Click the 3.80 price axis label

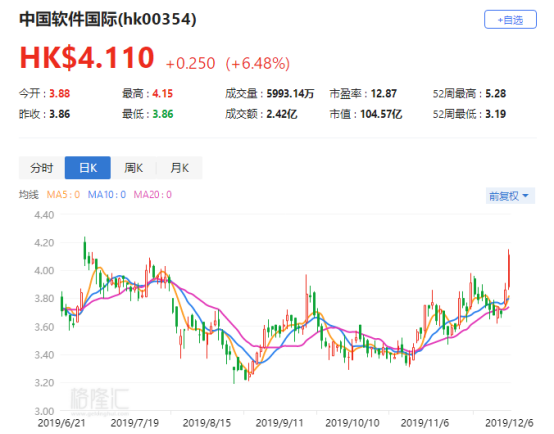(x=44, y=299)
